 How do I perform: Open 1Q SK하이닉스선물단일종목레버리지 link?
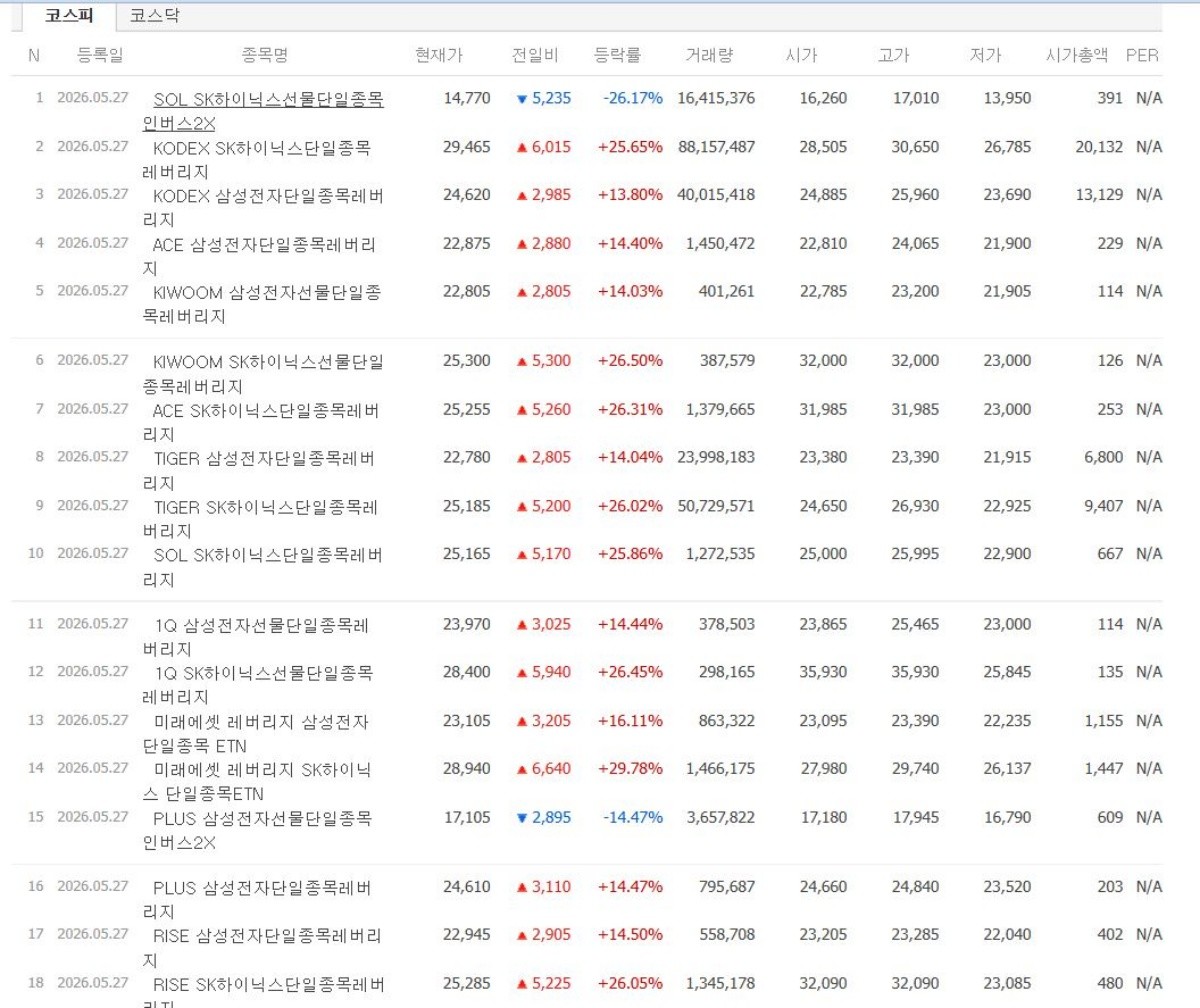258,684
